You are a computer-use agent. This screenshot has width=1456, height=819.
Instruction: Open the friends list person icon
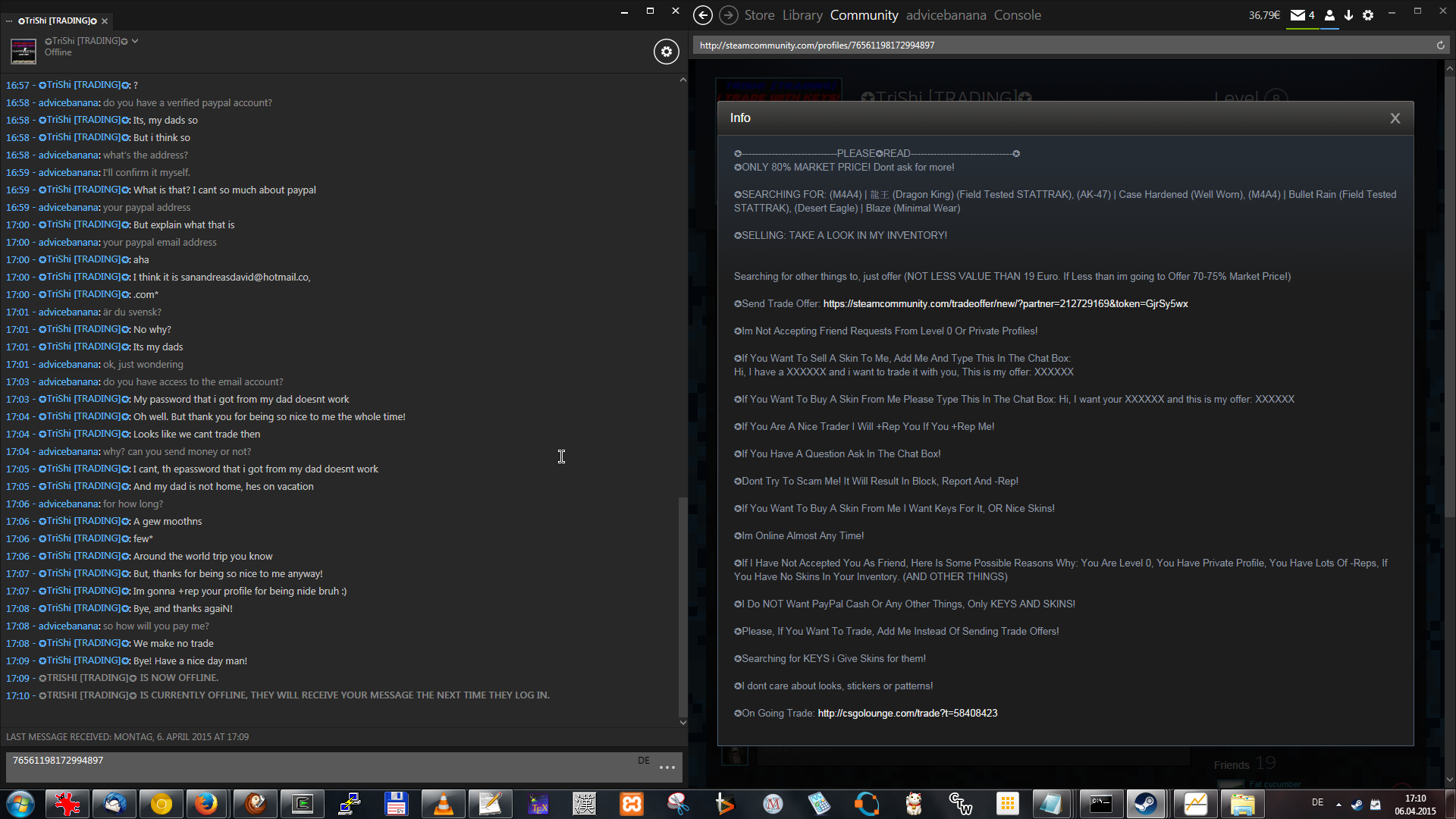[1329, 15]
